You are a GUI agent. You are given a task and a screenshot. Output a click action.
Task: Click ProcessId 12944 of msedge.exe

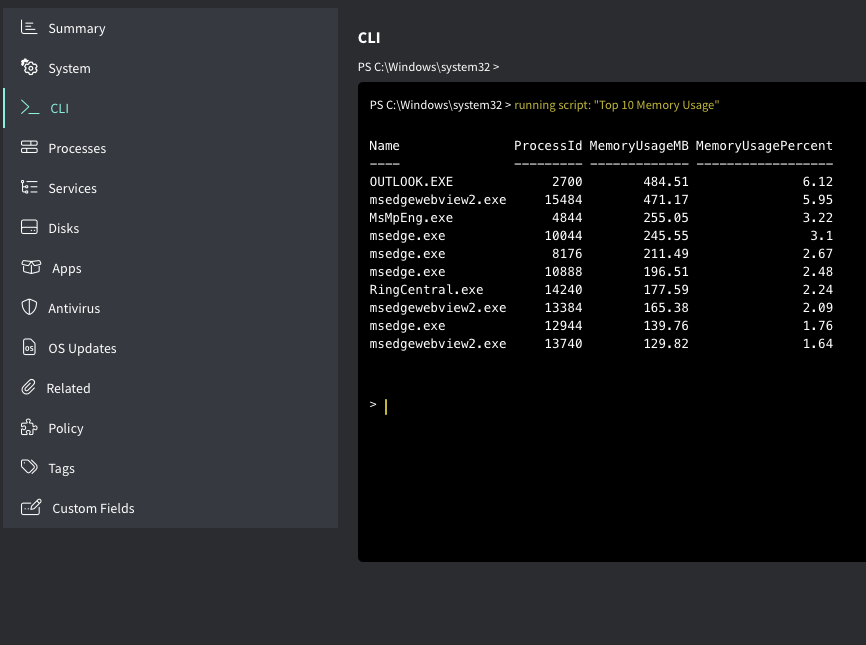(563, 326)
